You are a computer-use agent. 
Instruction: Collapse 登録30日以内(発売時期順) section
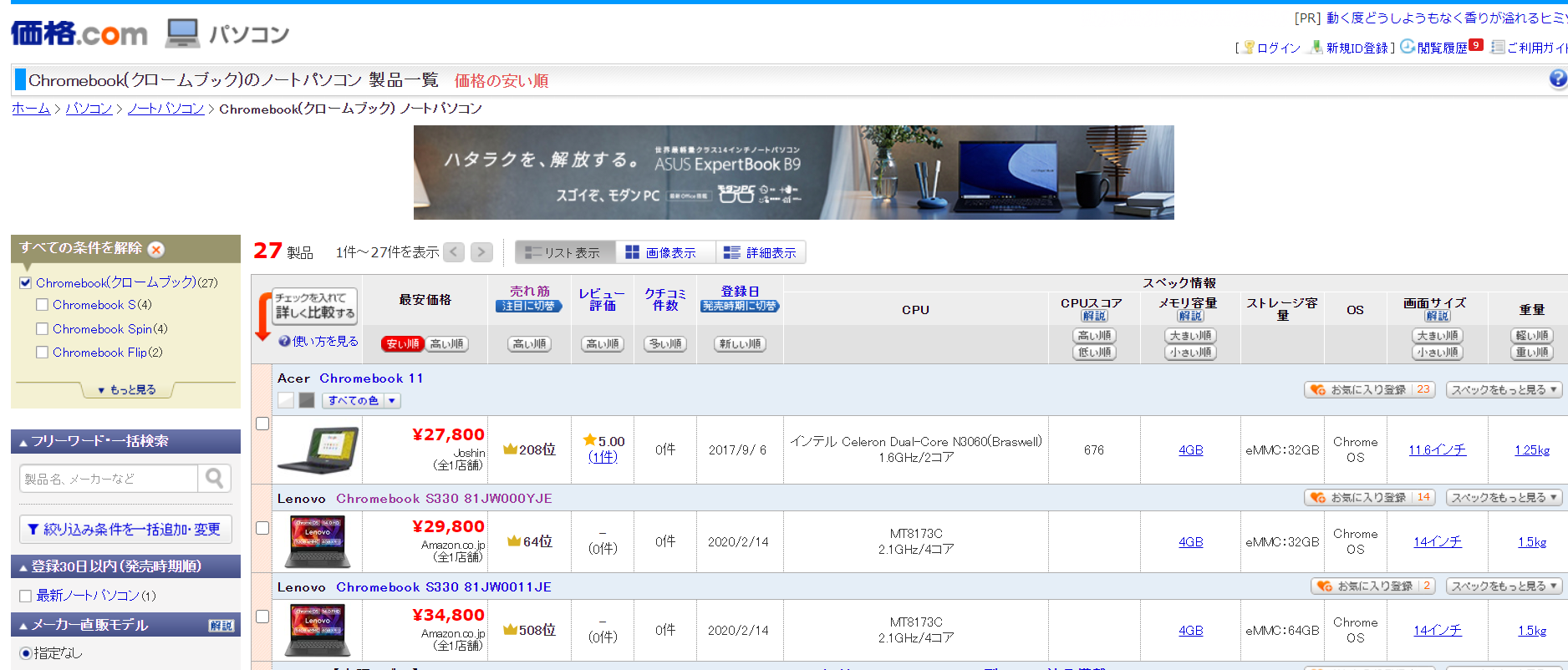(125, 566)
